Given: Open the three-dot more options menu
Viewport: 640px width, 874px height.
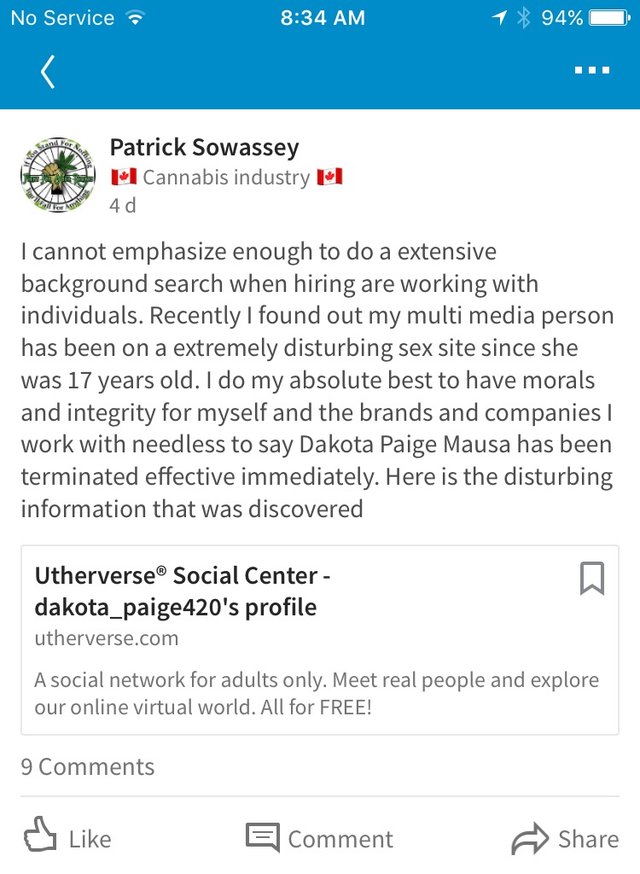Looking at the screenshot, I should tap(591, 72).
